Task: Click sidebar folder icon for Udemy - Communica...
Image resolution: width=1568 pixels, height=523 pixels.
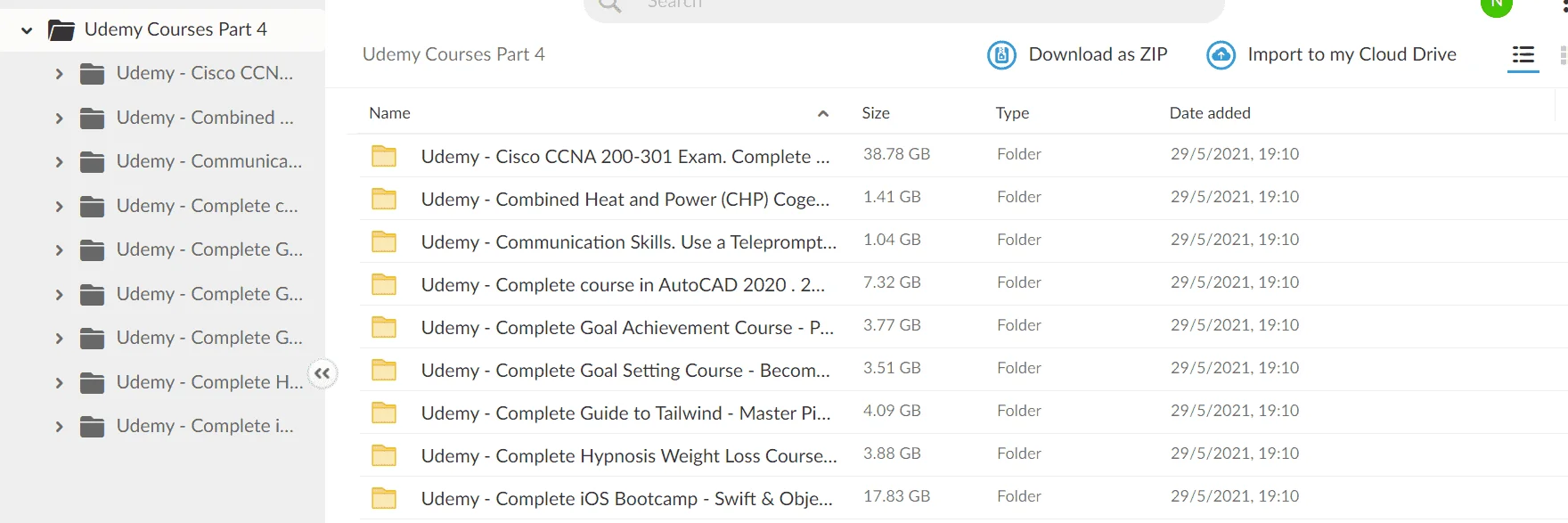Action: pyautogui.click(x=92, y=162)
